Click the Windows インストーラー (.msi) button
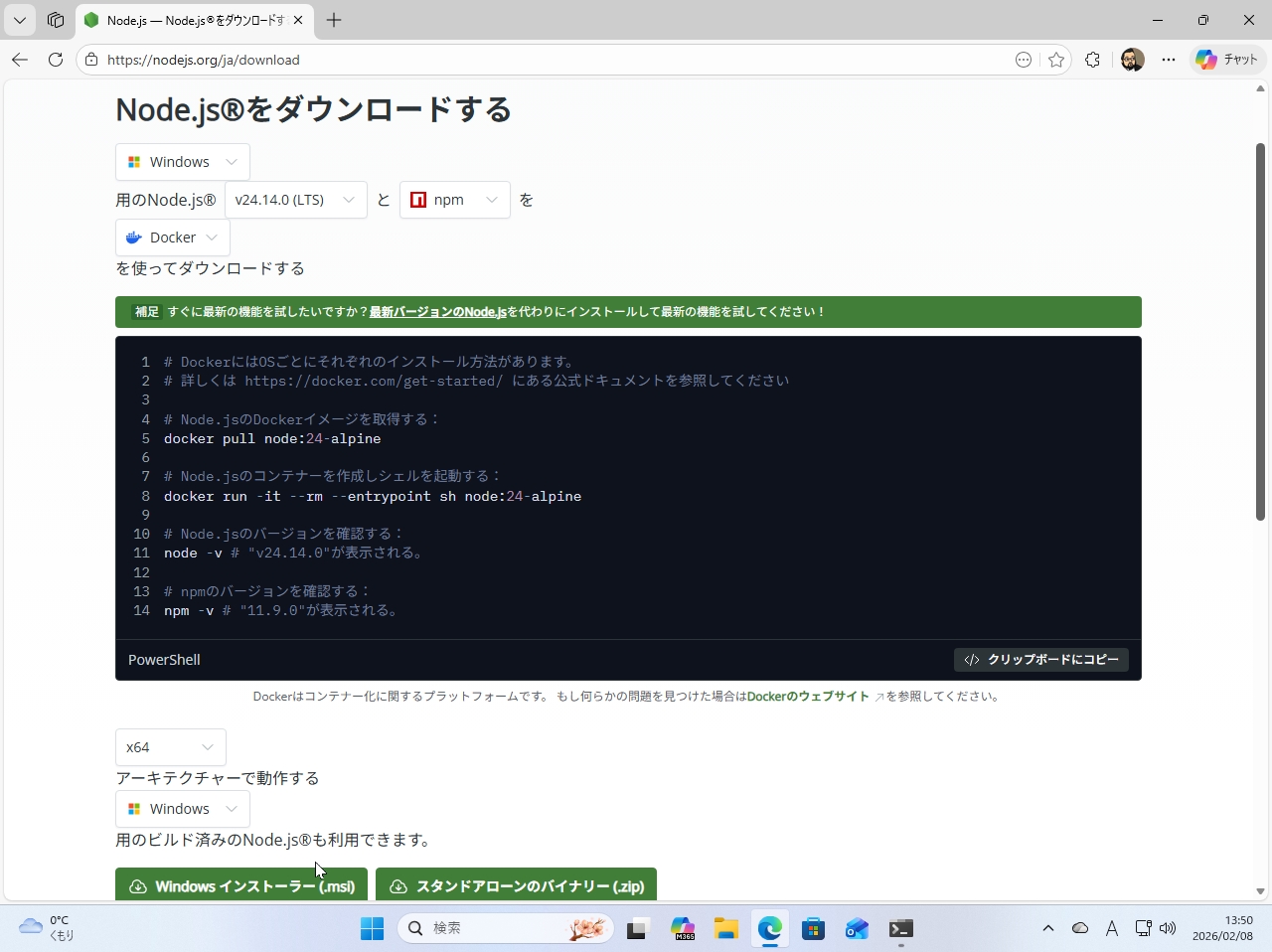The image size is (1272, 952). click(240, 885)
